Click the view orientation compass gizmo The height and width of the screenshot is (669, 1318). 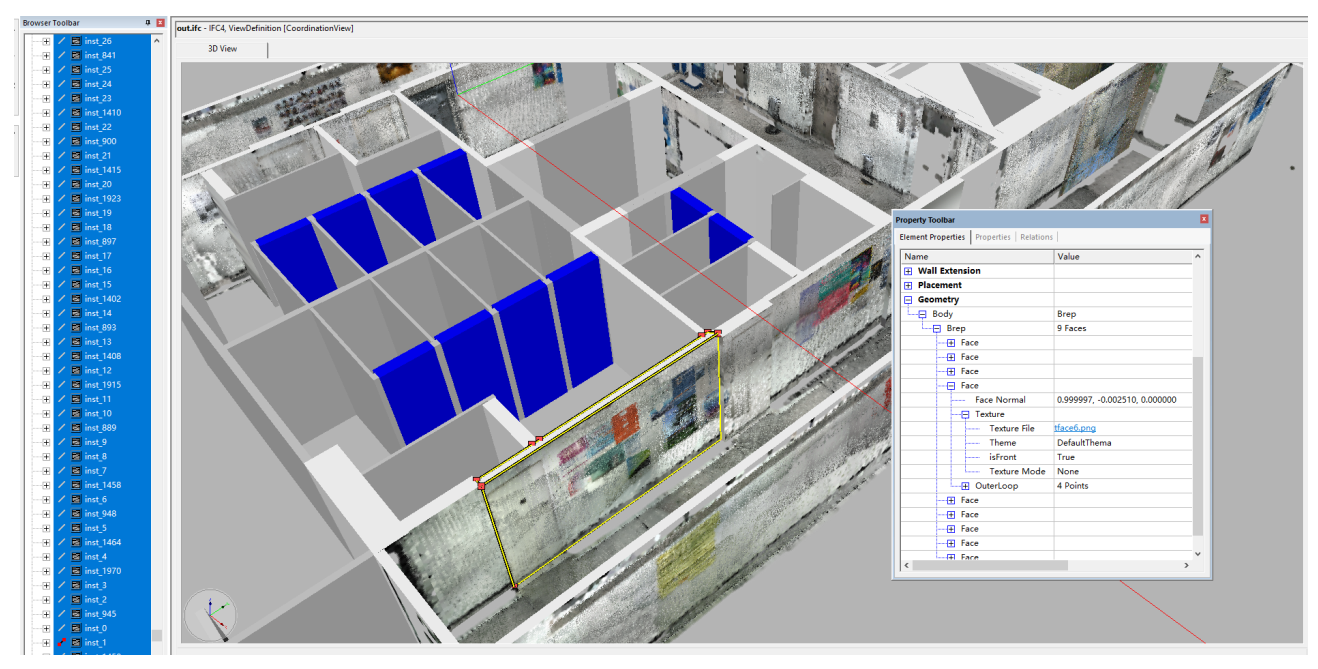tap(210, 615)
